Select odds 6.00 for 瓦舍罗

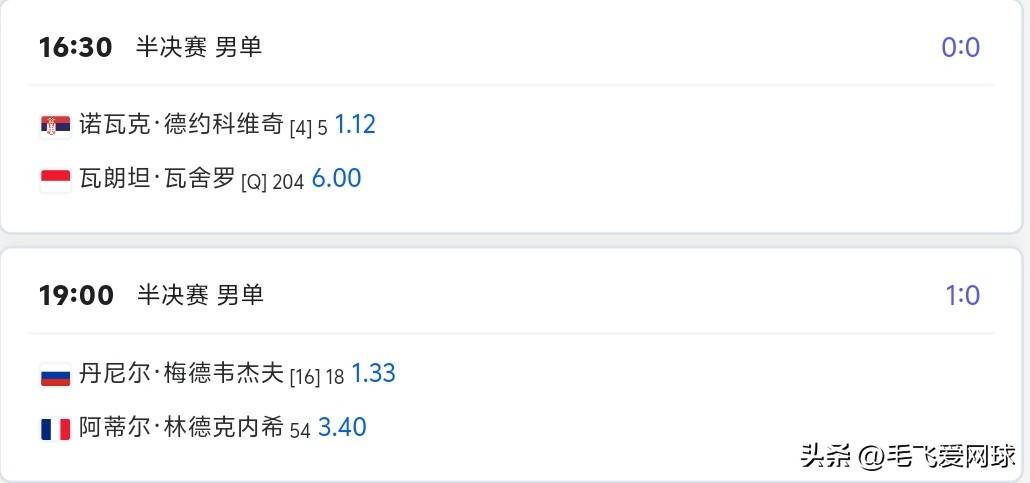(x=336, y=180)
